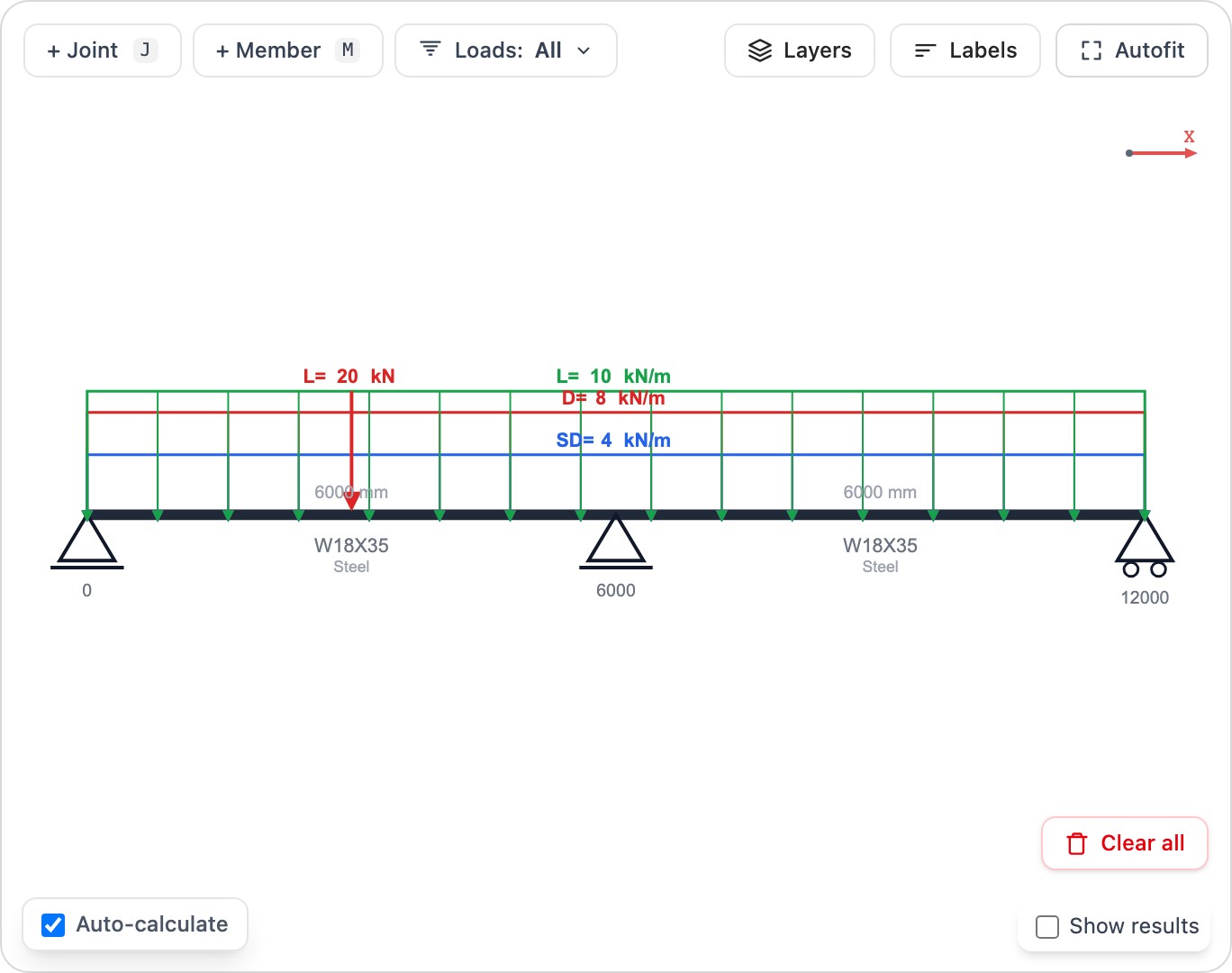Select the red 20 kN point load arrow
Screen dimensions: 1232x973
tap(351, 450)
